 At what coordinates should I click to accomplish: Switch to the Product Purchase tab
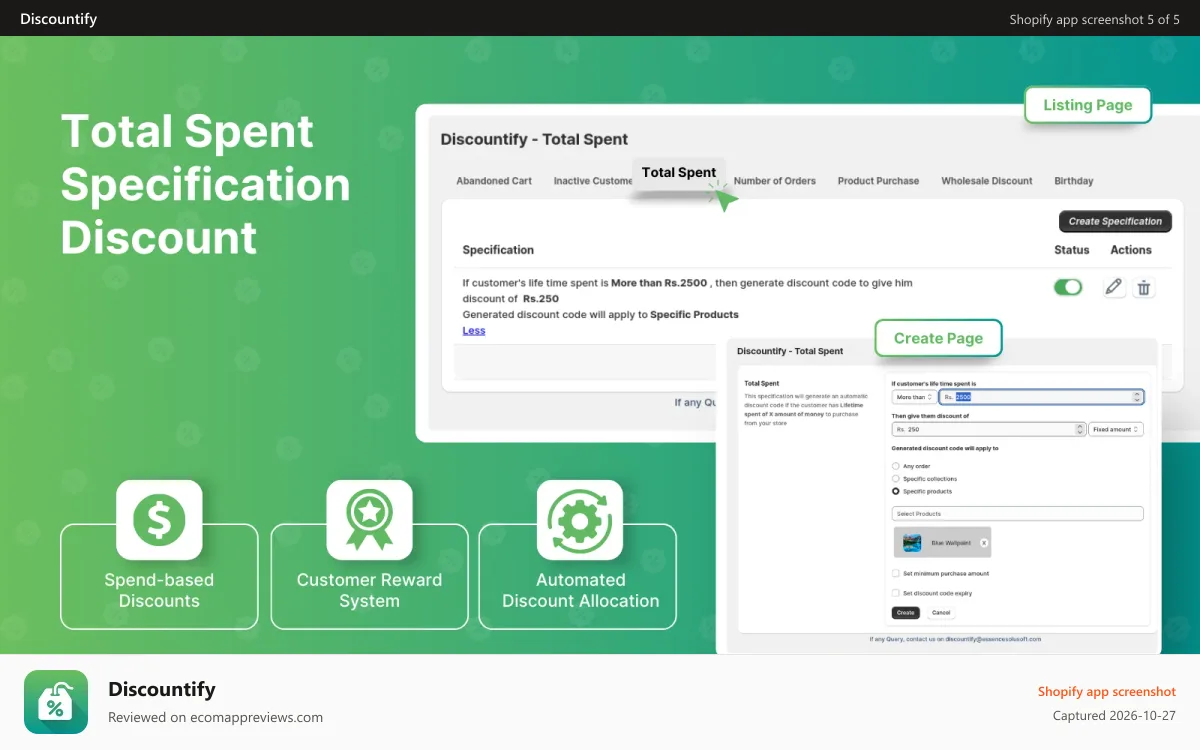878,181
